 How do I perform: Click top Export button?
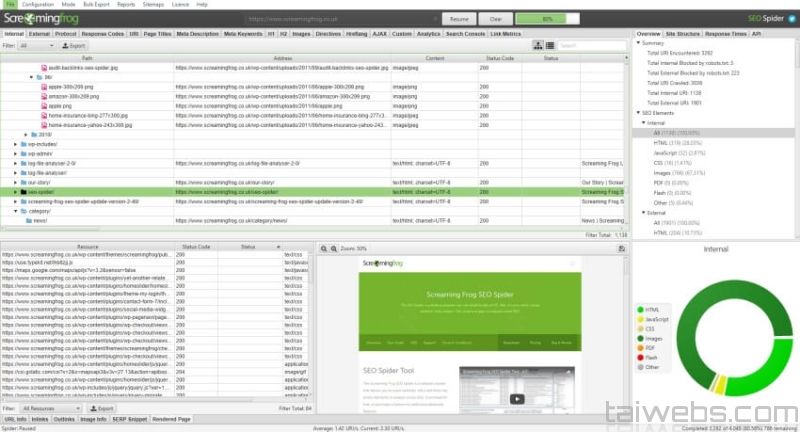click(x=74, y=45)
